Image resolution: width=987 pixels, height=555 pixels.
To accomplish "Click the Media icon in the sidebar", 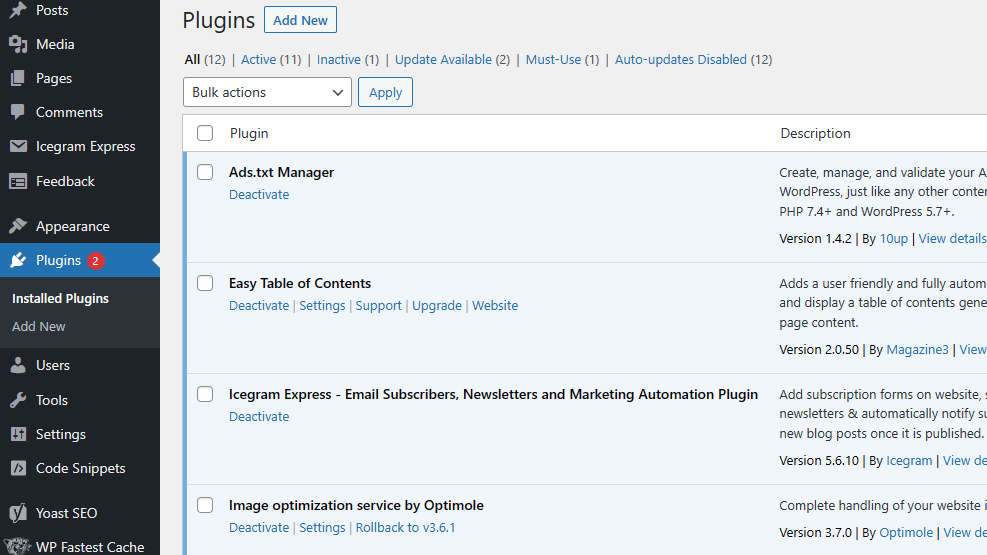I will tap(18, 44).
